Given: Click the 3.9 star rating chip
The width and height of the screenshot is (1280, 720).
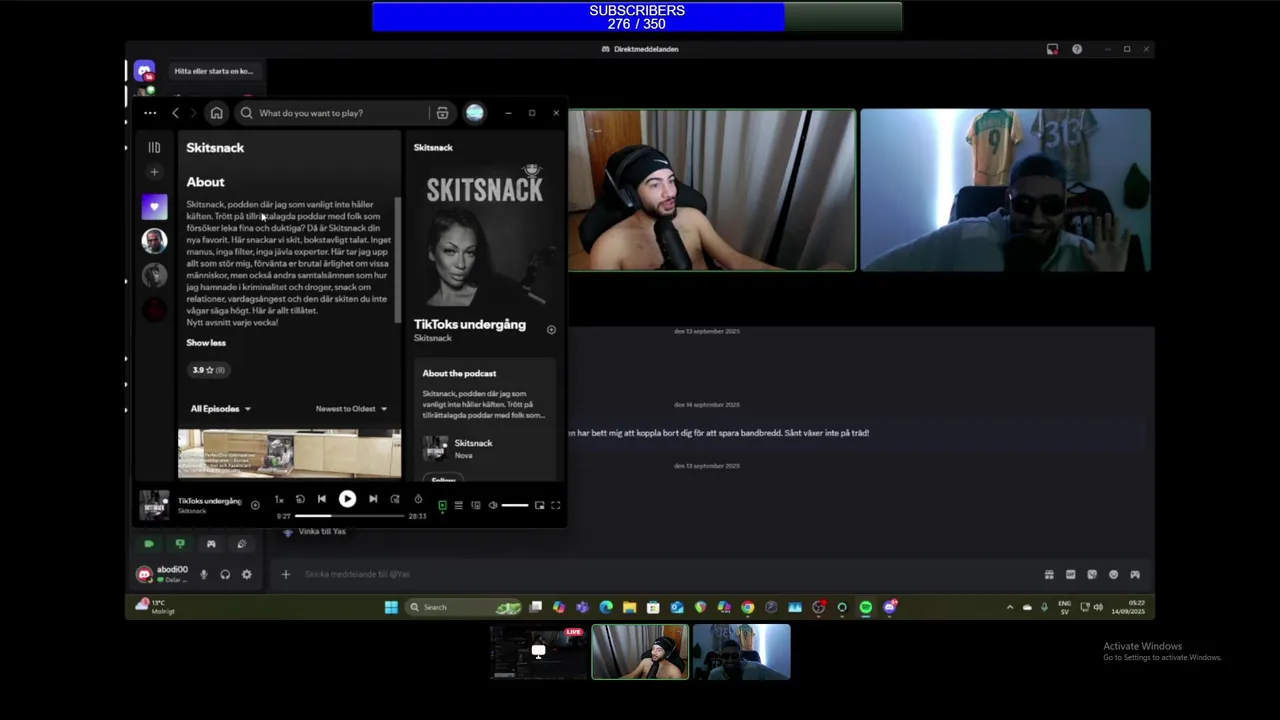Looking at the screenshot, I should 208,370.
